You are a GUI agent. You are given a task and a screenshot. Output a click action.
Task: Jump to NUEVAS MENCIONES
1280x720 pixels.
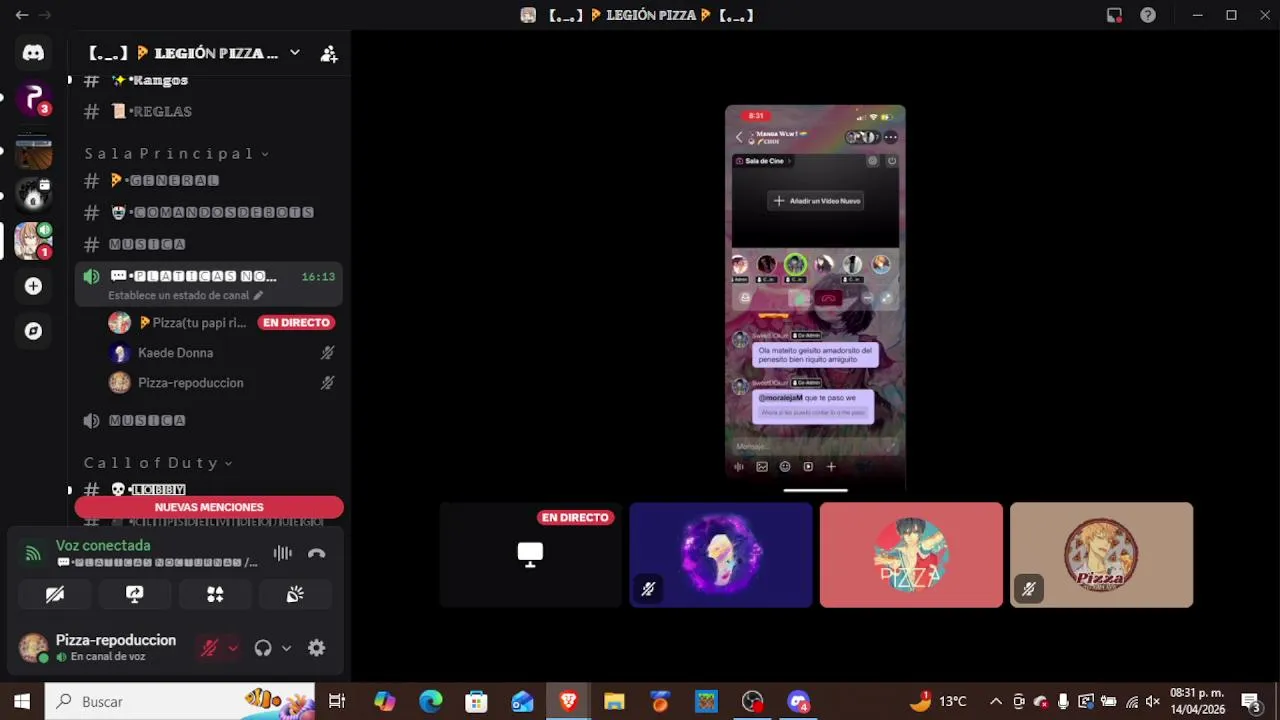[209, 507]
